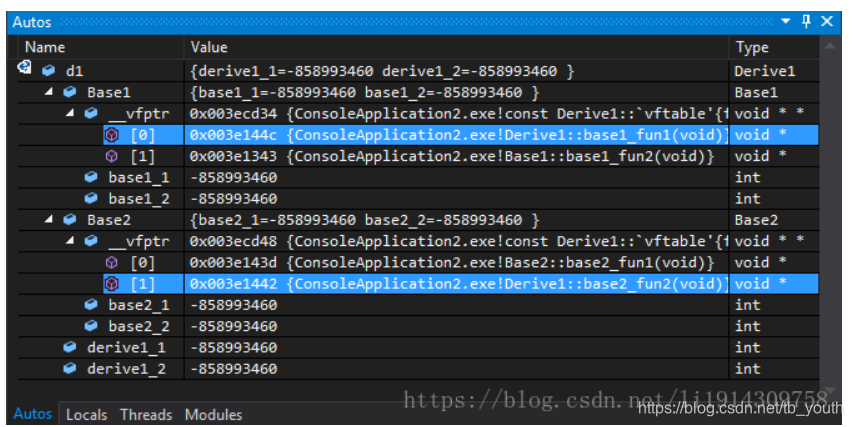Select the derive1_2 row
Image resolution: width=853 pixels, height=427 pixels.
(126, 369)
